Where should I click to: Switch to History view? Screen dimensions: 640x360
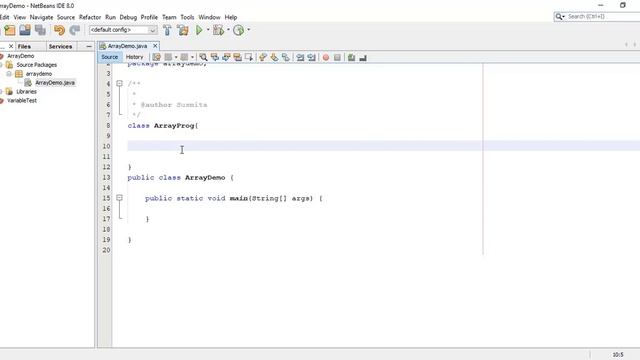tap(134, 57)
